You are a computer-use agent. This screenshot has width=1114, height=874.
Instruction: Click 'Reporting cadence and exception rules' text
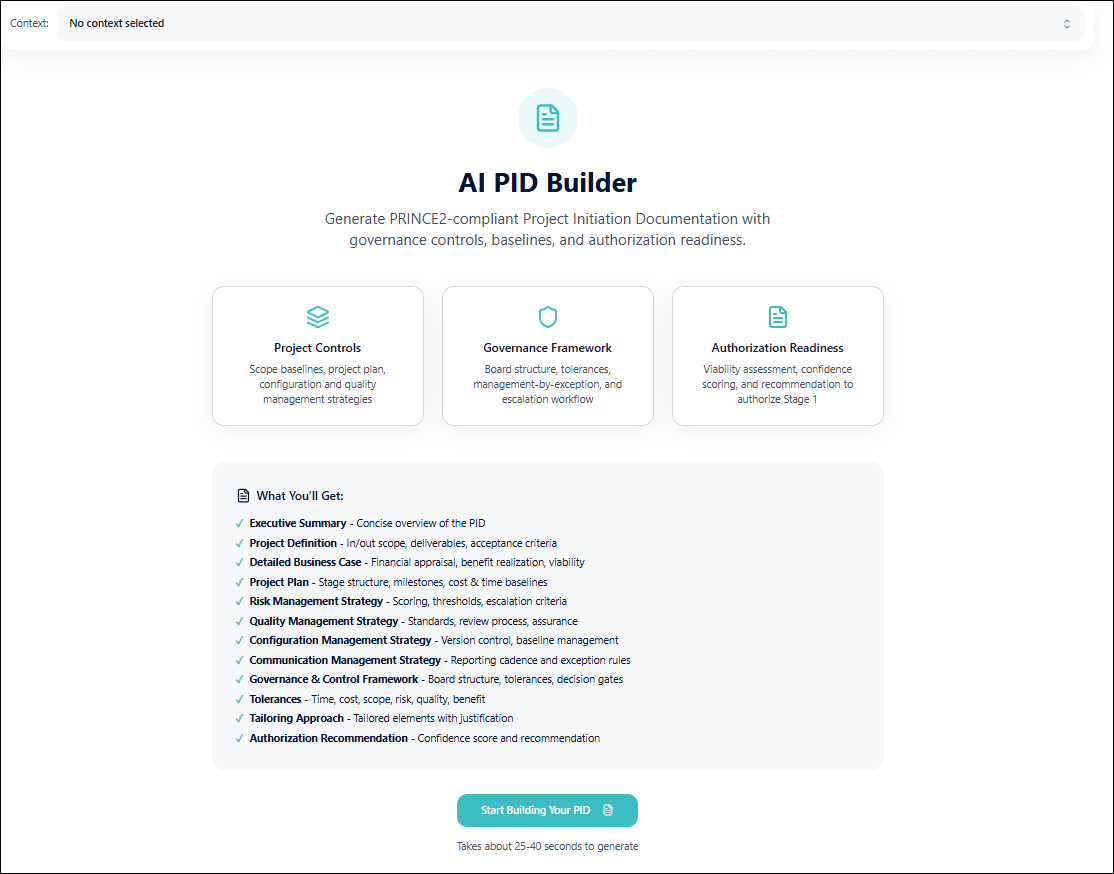541,660
